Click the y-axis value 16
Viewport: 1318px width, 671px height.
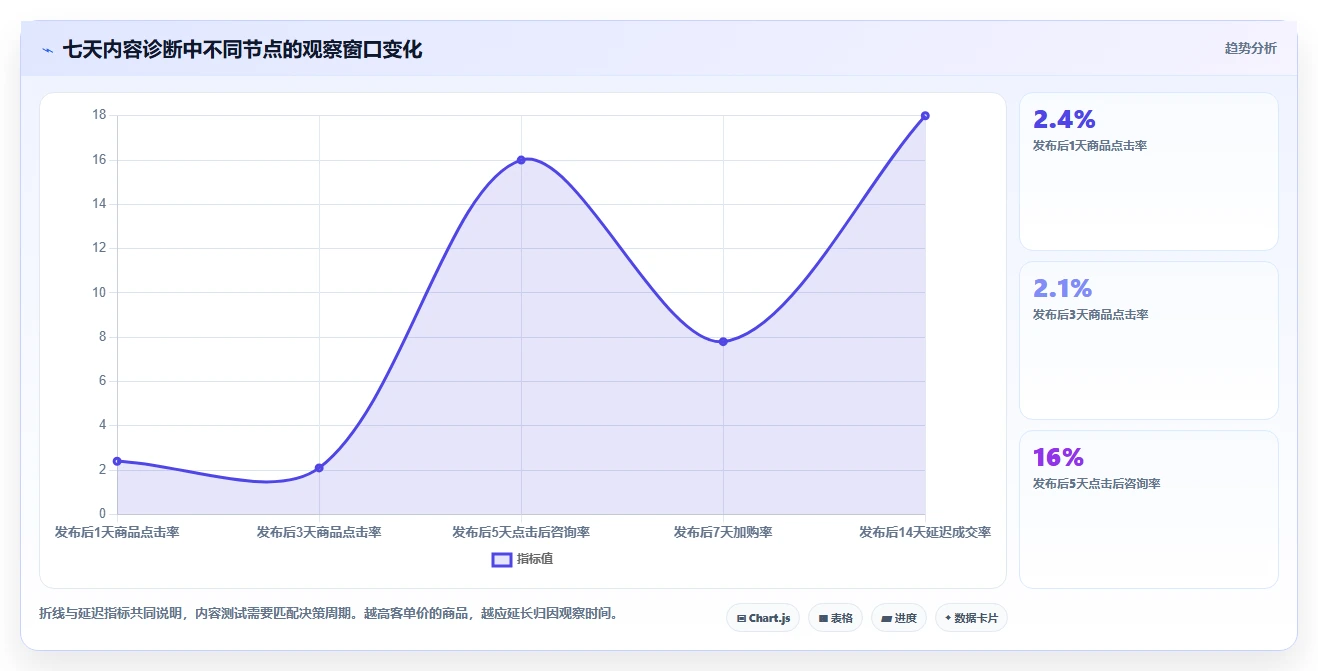point(99,160)
